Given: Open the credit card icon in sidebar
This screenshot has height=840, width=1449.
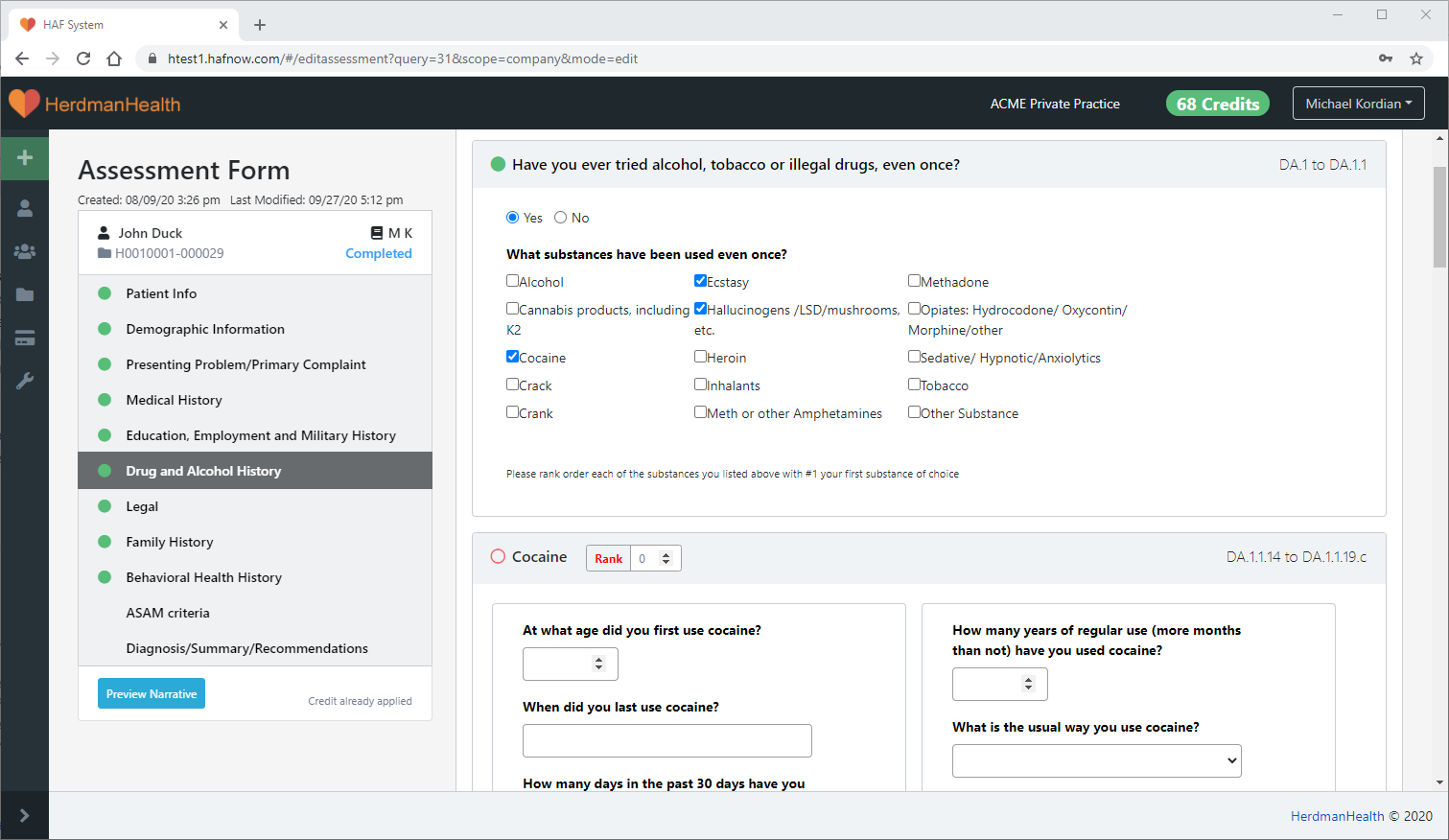Looking at the screenshot, I should tap(25, 338).
